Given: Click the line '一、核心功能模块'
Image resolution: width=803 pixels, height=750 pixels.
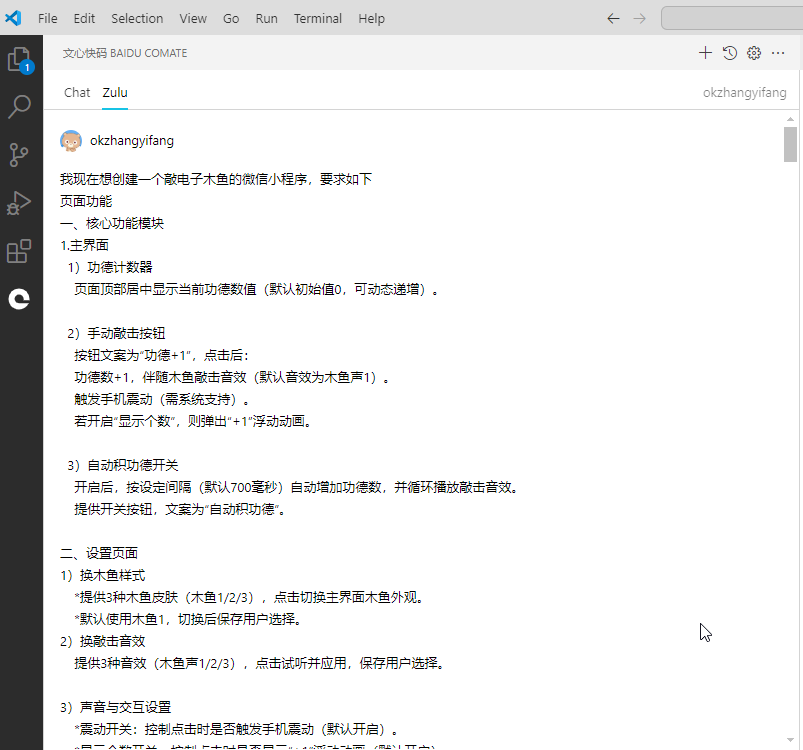Looking at the screenshot, I should coord(112,223).
